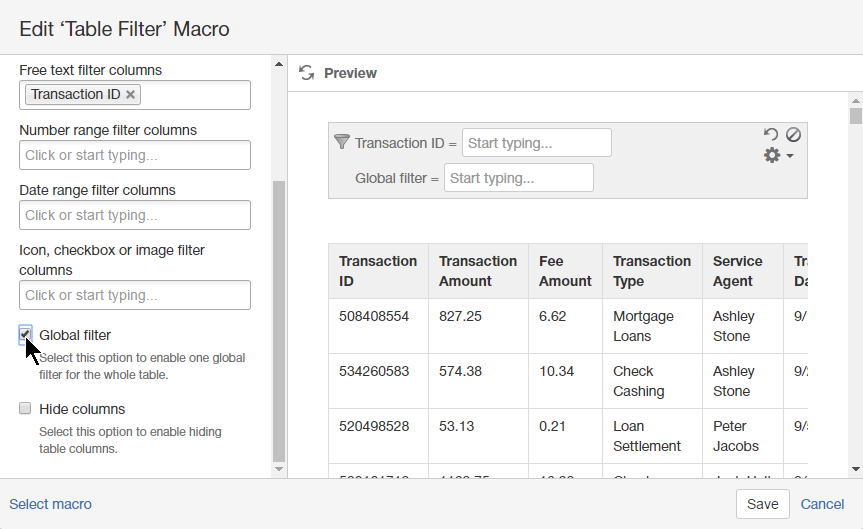
Task: Save the macro settings
Action: pyautogui.click(x=762, y=504)
